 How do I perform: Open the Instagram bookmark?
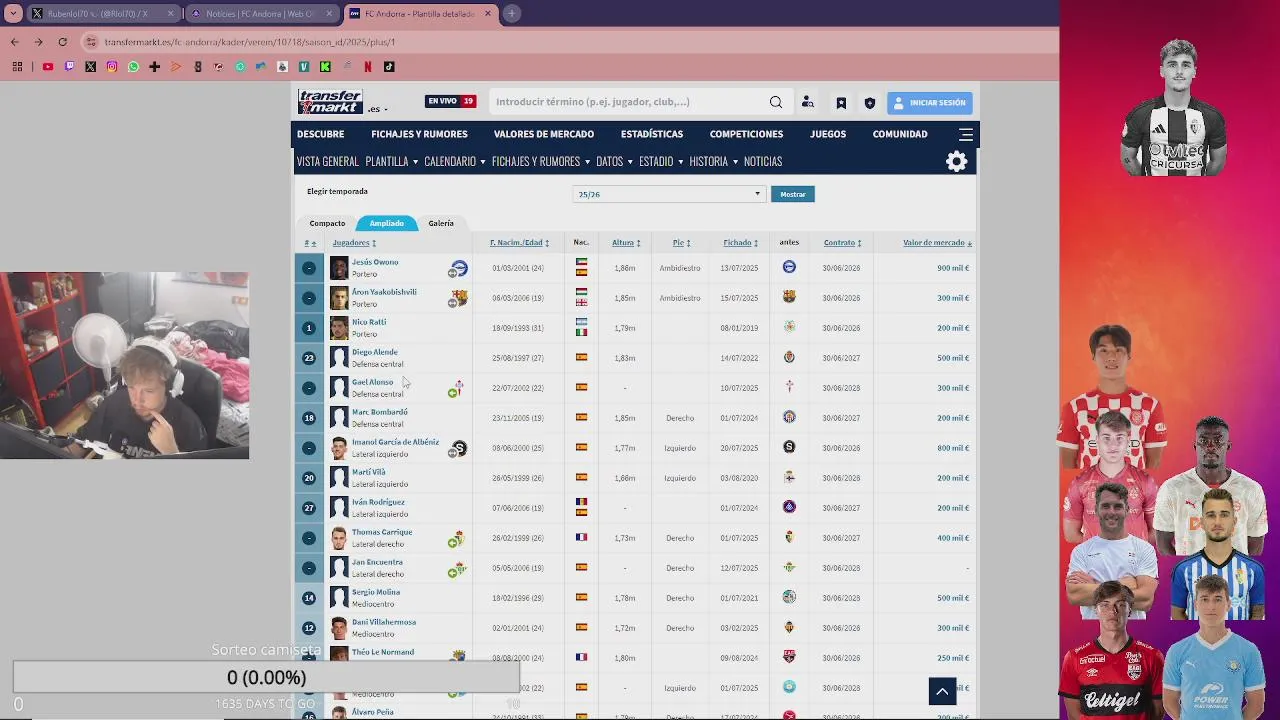point(111,67)
